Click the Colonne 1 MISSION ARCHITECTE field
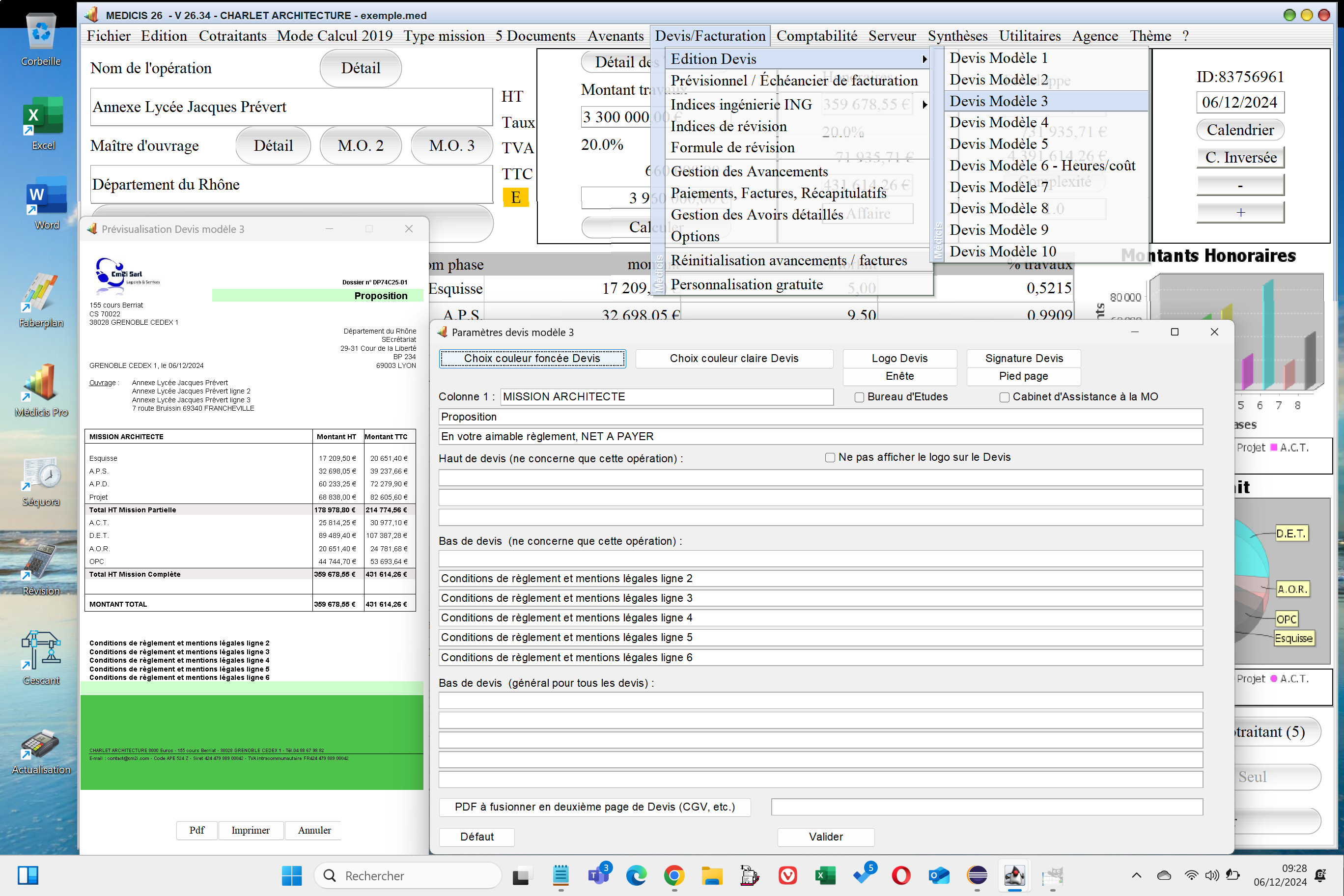 pyautogui.click(x=667, y=396)
